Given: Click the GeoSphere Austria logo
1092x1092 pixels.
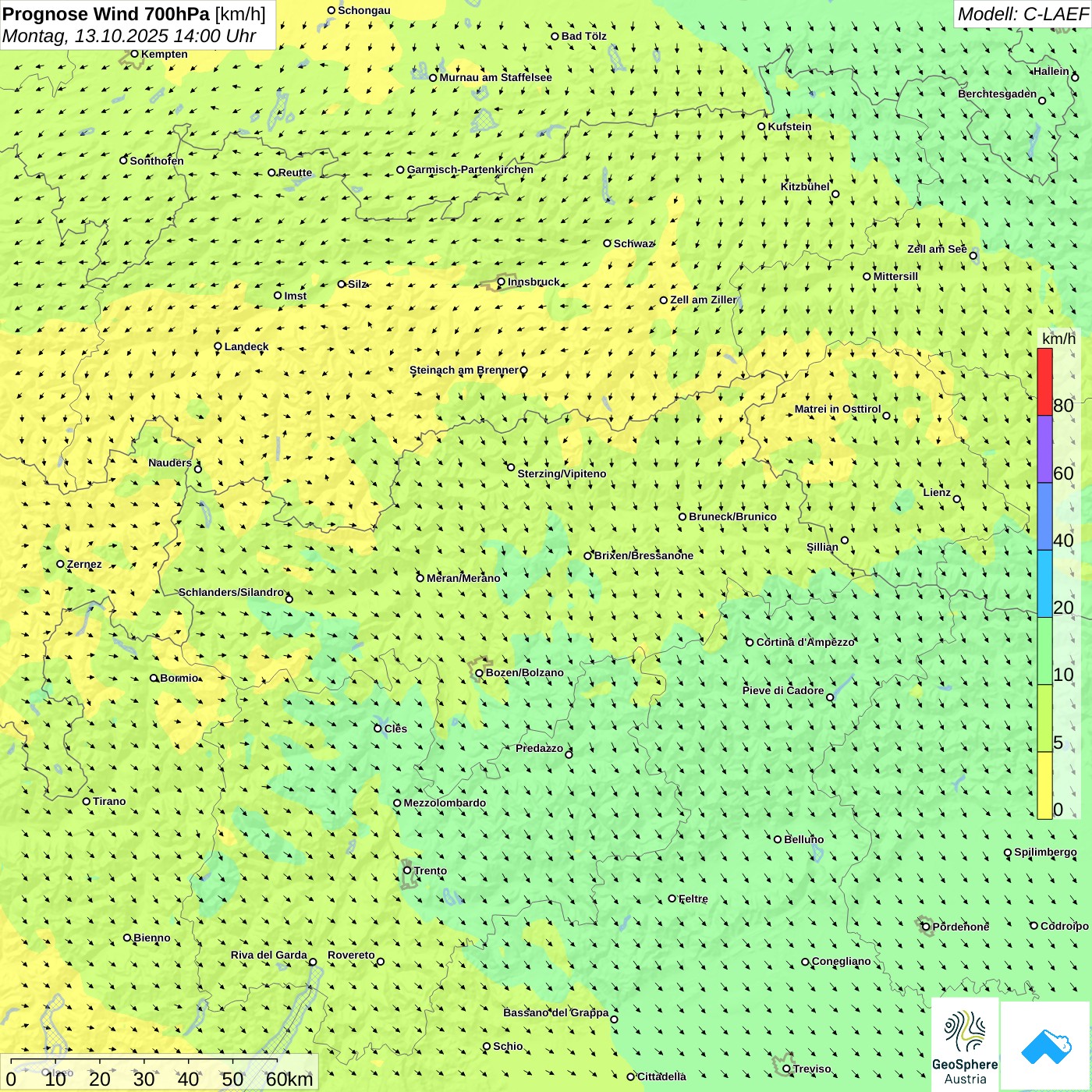Looking at the screenshot, I should click(965, 1044).
